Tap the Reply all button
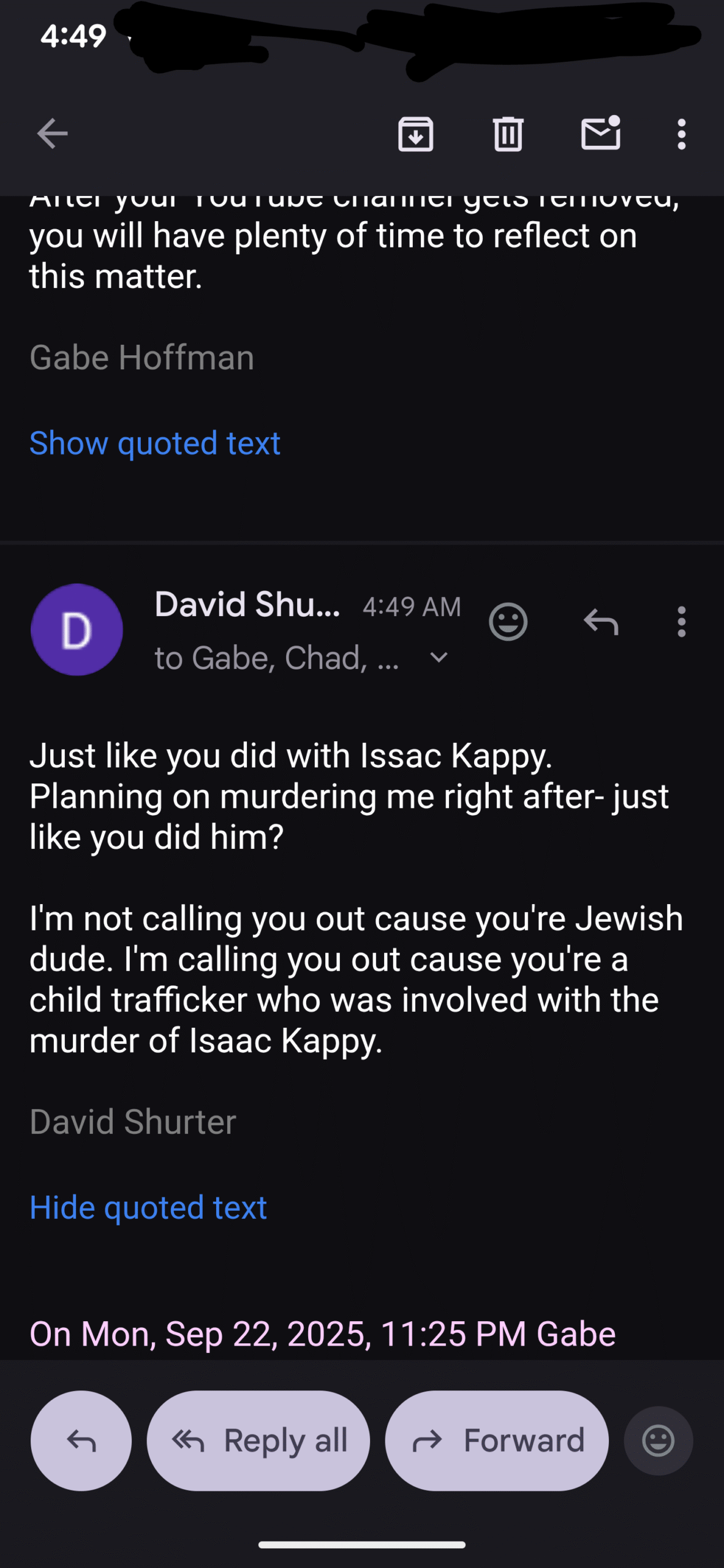 point(258,1441)
